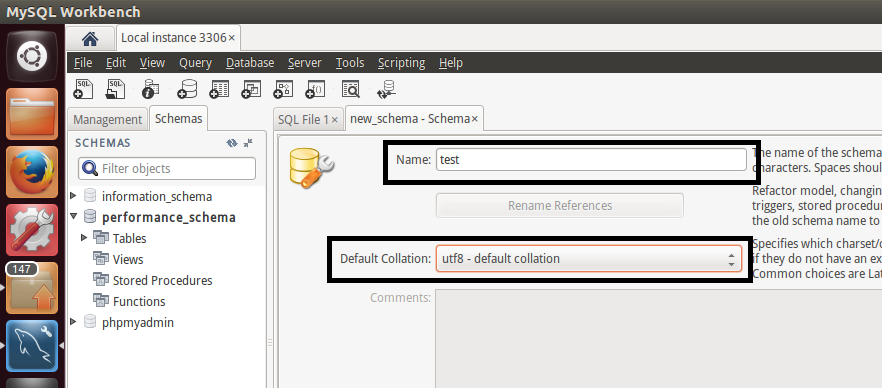Click the Comments text area
Image resolution: width=882 pixels, height=388 pixels.
[x=659, y=339]
